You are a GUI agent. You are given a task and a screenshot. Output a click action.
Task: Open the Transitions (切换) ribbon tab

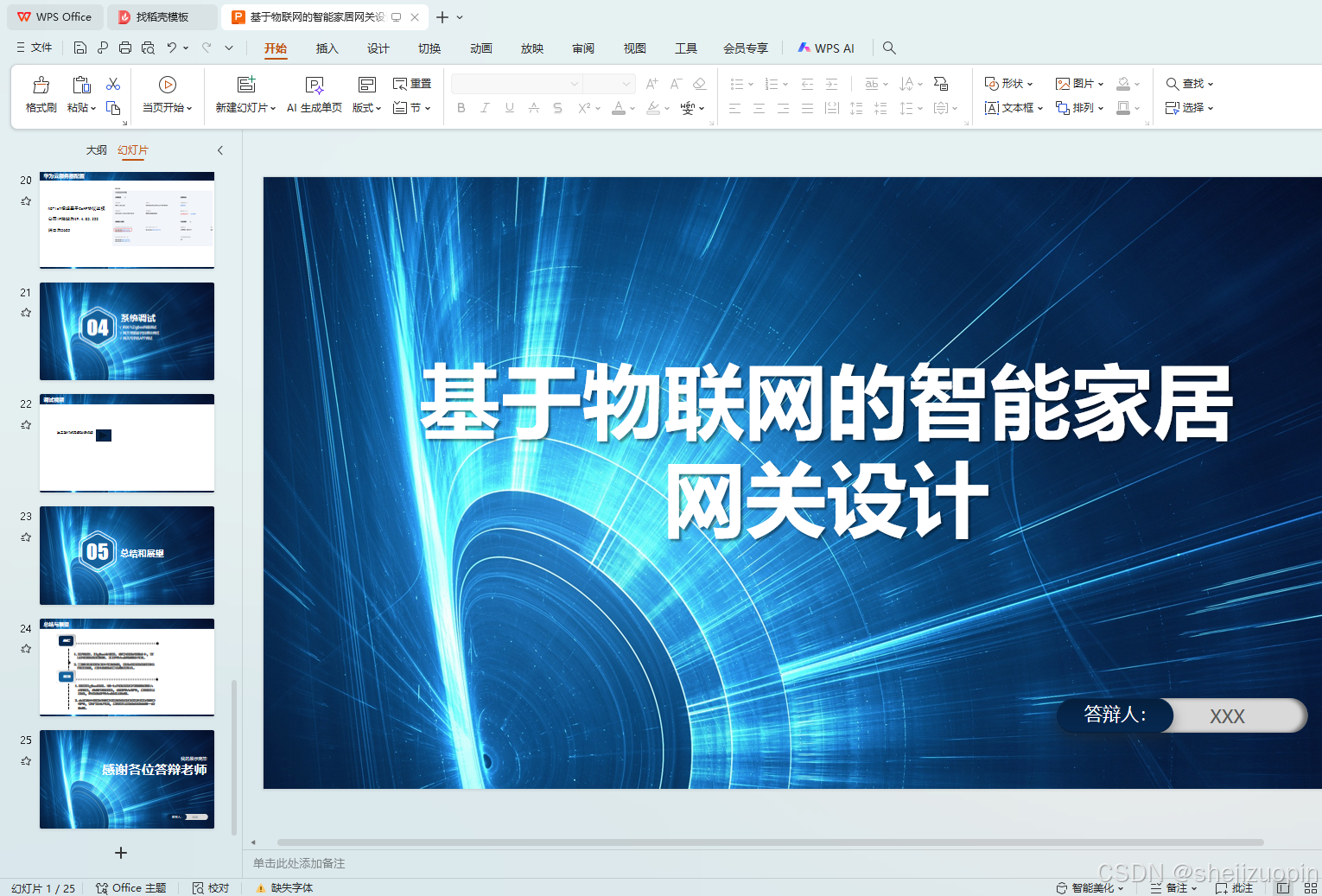(x=429, y=48)
